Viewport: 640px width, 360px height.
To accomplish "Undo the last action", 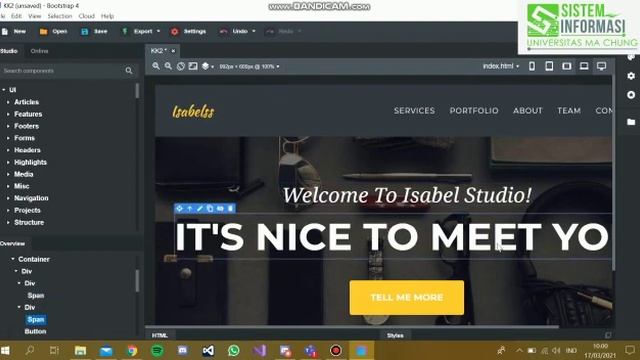I will [x=234, y=31].
